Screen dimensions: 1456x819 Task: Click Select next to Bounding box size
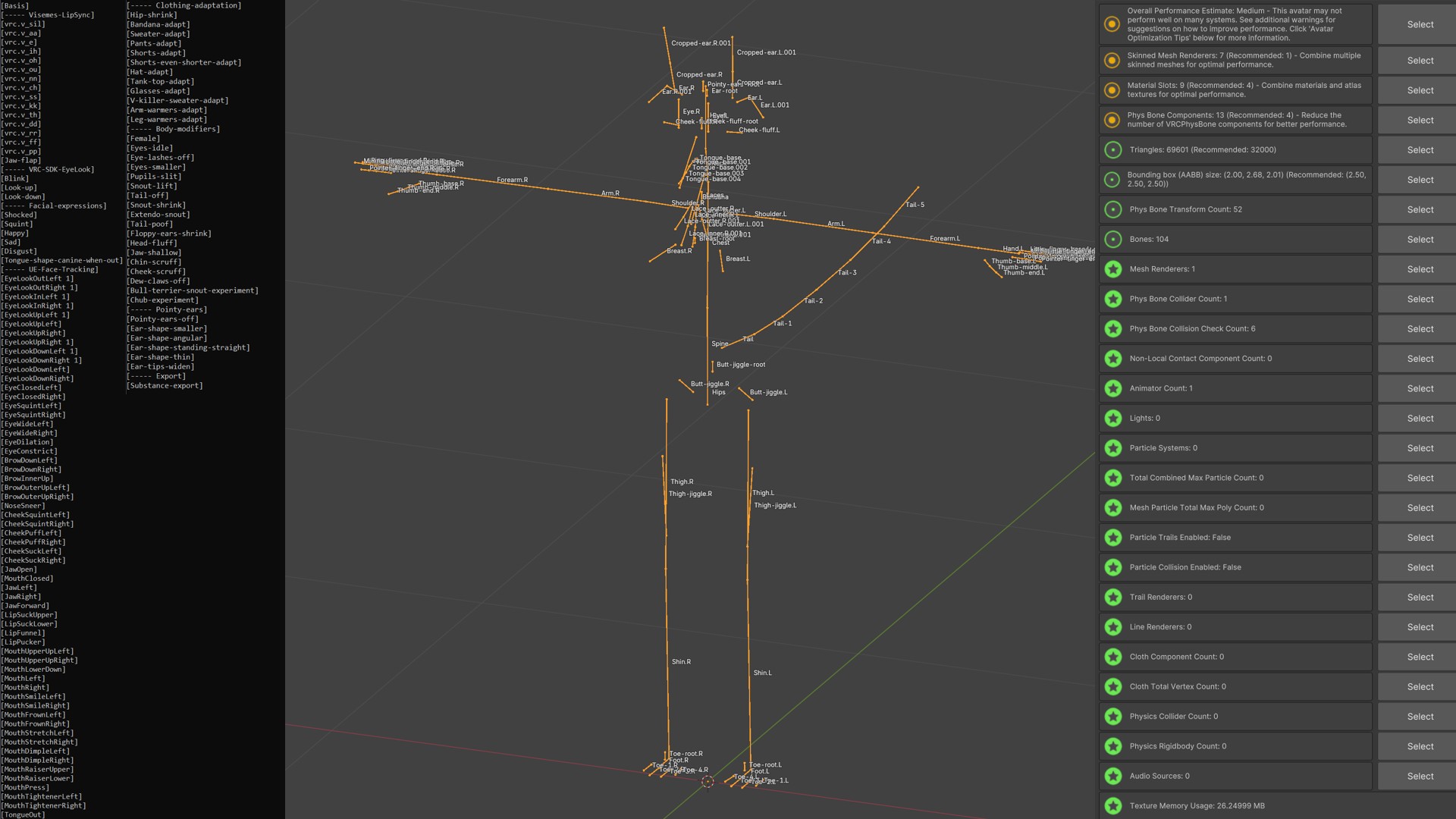[1420, 180]
